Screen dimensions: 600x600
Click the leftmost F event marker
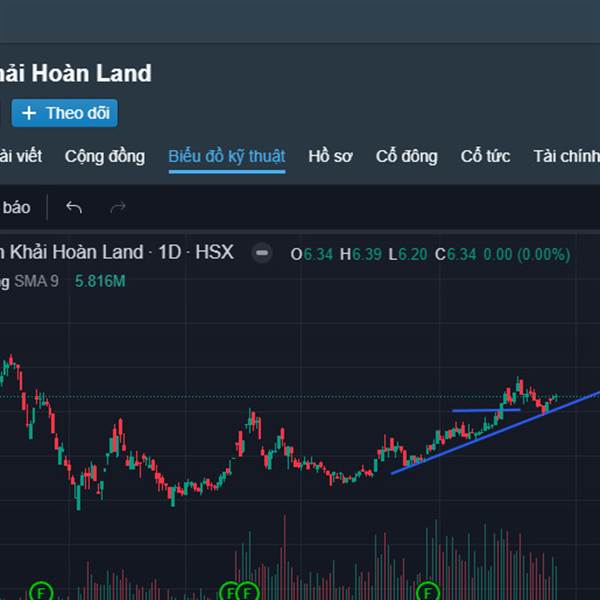point(41,592)
